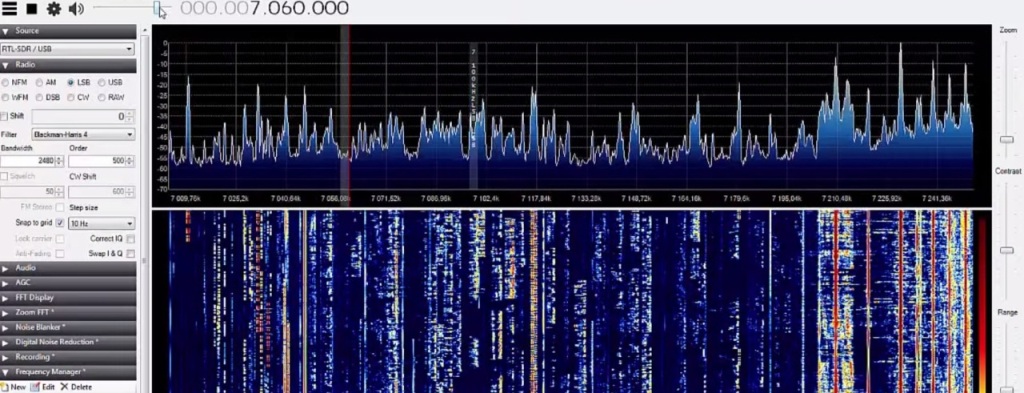Image resolution: width=1024 pixels, height=393 pixels.
Task: Enable the Shift checkbox
Action: click(x=5, y=116)
